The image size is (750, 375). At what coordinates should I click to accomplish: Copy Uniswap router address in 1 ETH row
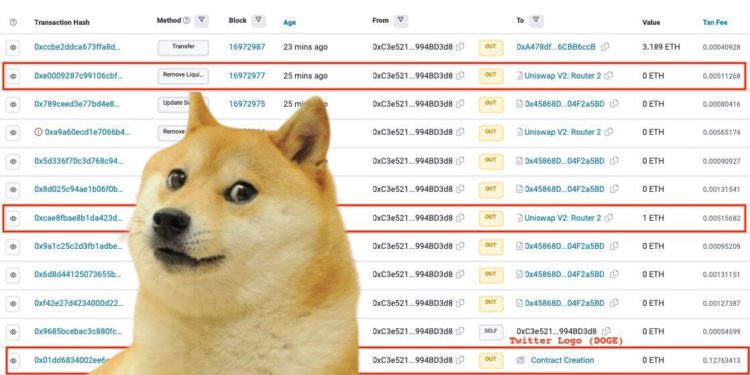tap(609, 218)
